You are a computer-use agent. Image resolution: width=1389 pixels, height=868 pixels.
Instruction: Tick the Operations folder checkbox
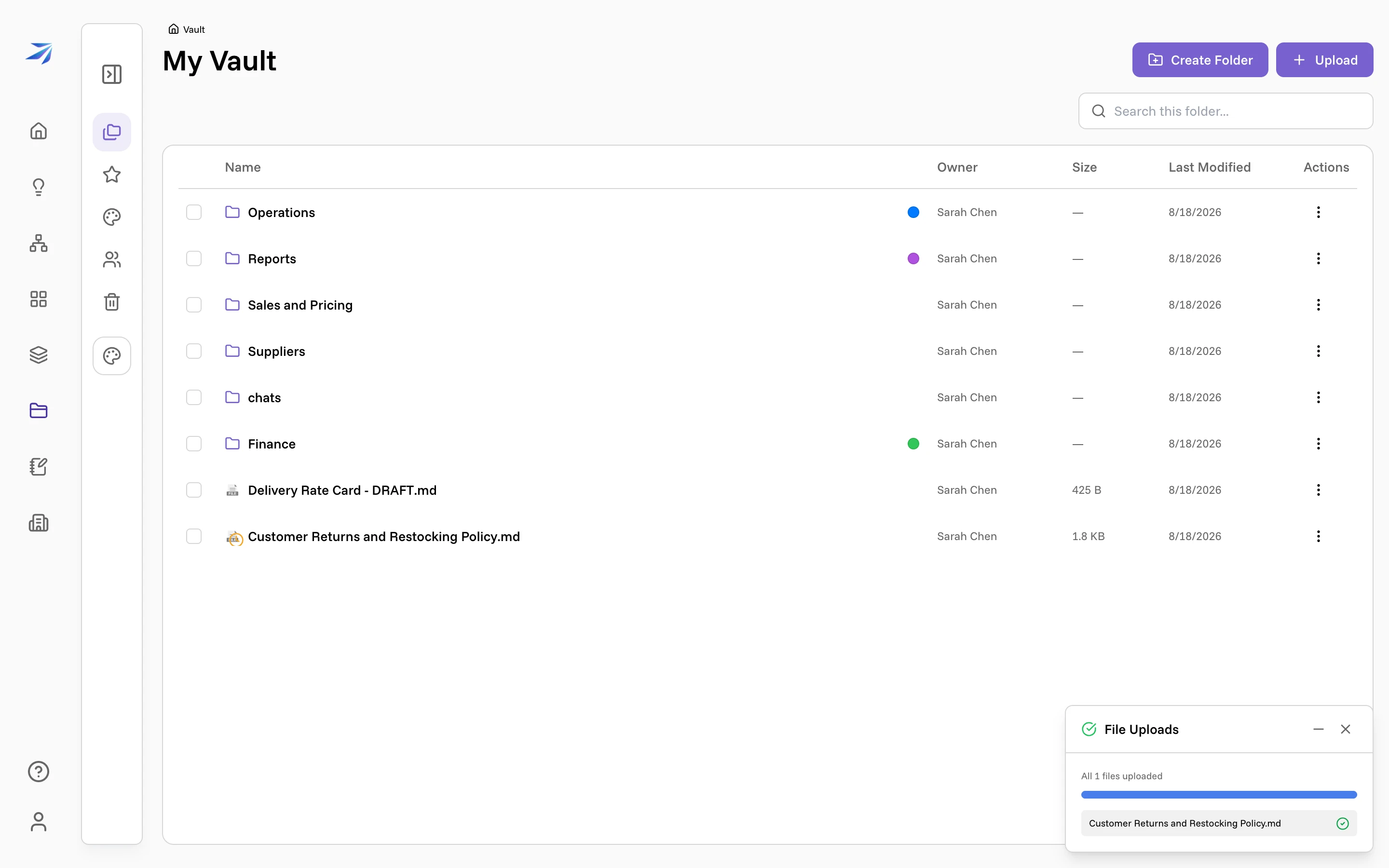coord(194,212)
